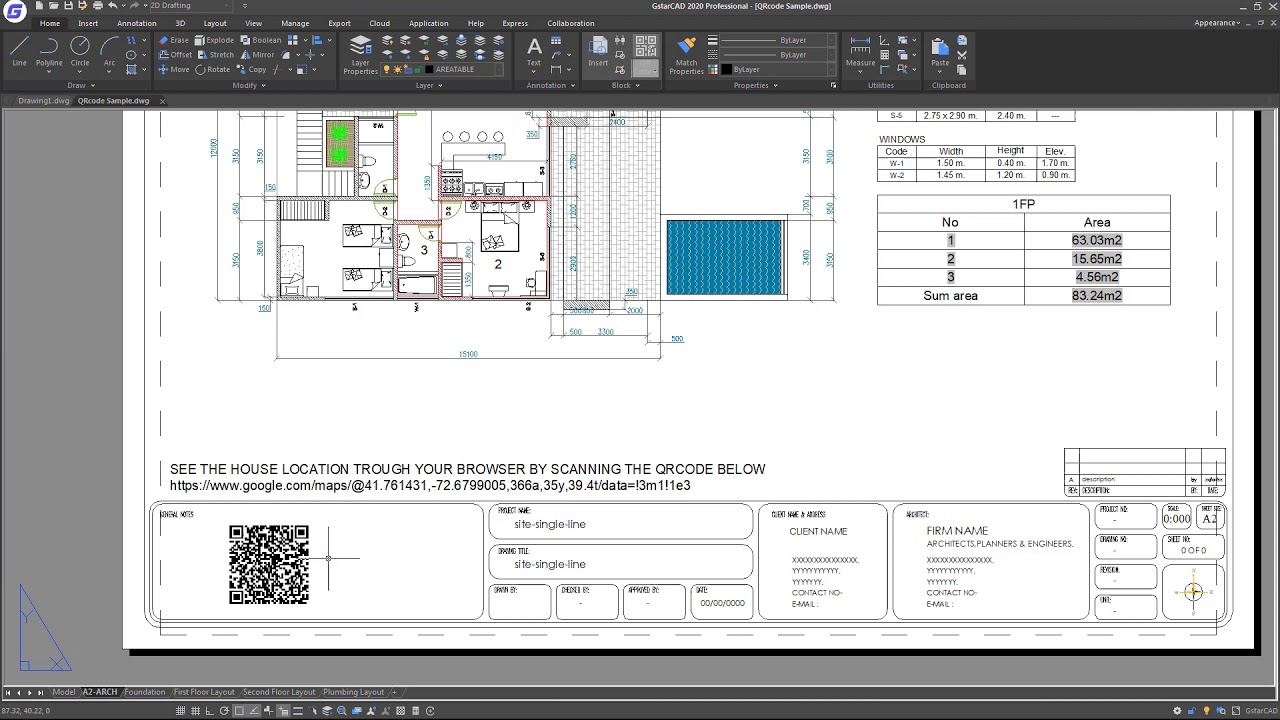The height and width of the screenshot is (720, 1280).
Task: Click the Explode tool
Action: tap(213, 40)
